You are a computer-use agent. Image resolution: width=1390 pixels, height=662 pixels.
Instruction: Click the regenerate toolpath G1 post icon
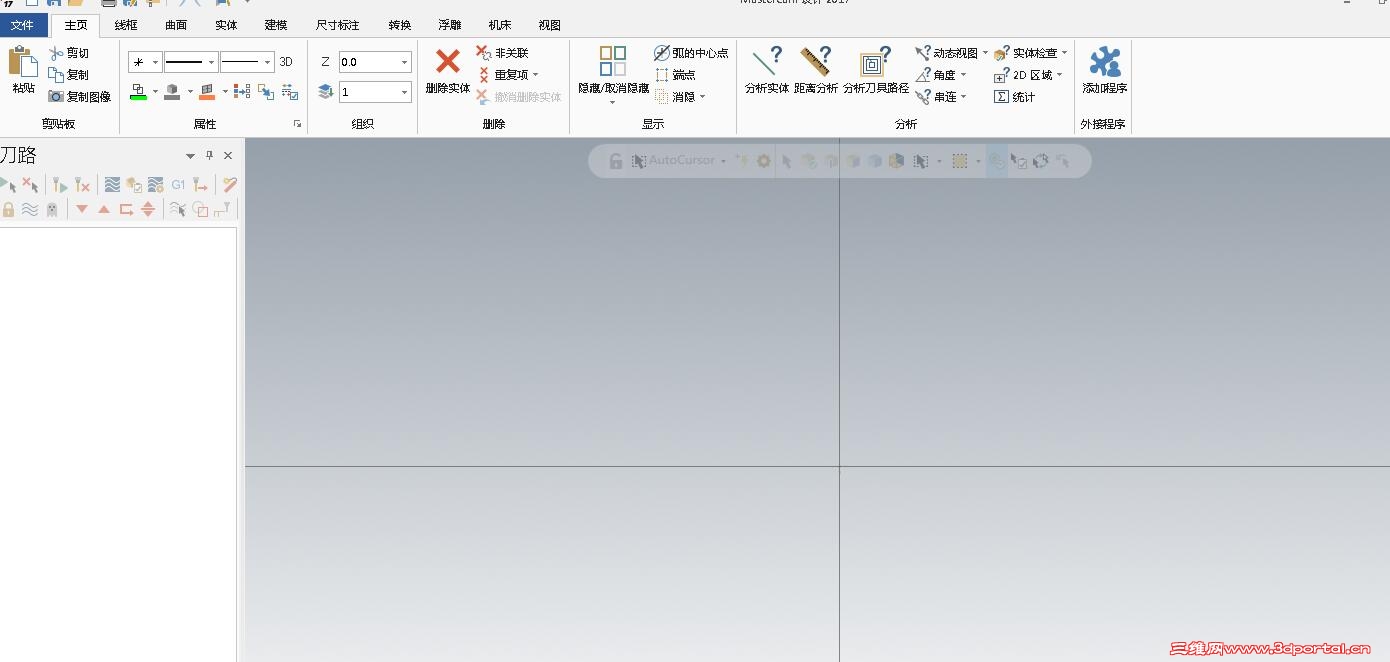point(178,185)
